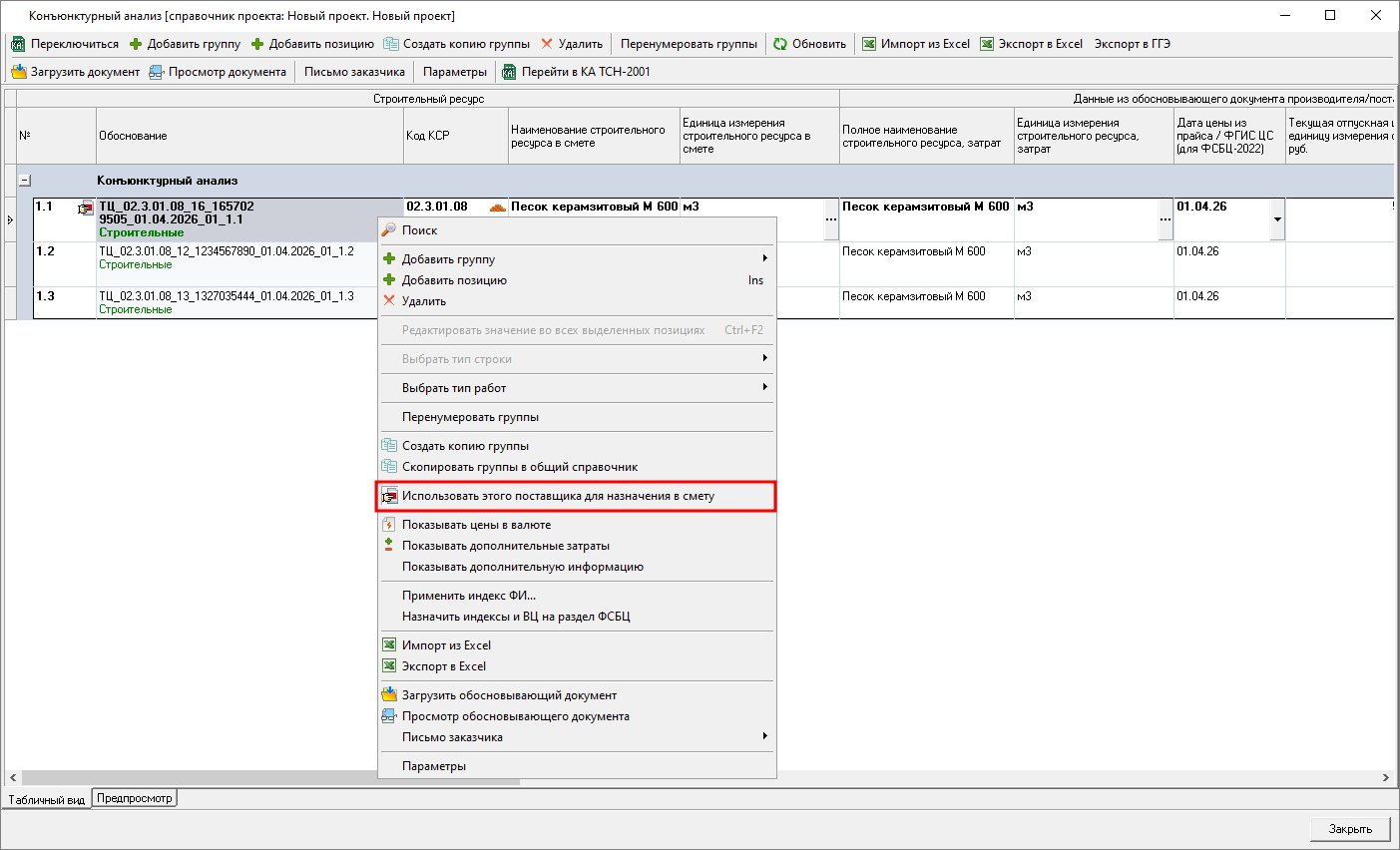This screenshot has height=850, width=1400.
Task: Click the supplier flag icon in row 1.1
Action: click(x=86, y=209)
